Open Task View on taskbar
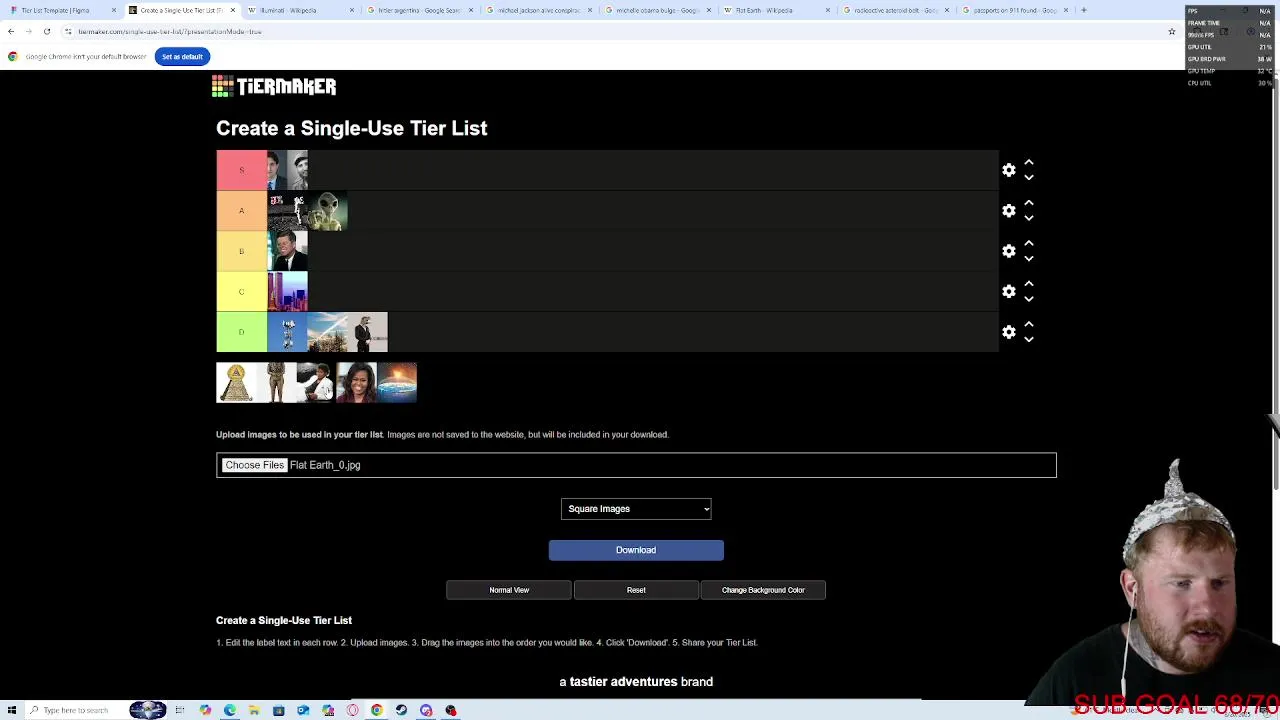Viewport: 1280px width, 720px height. coord(180,710)
